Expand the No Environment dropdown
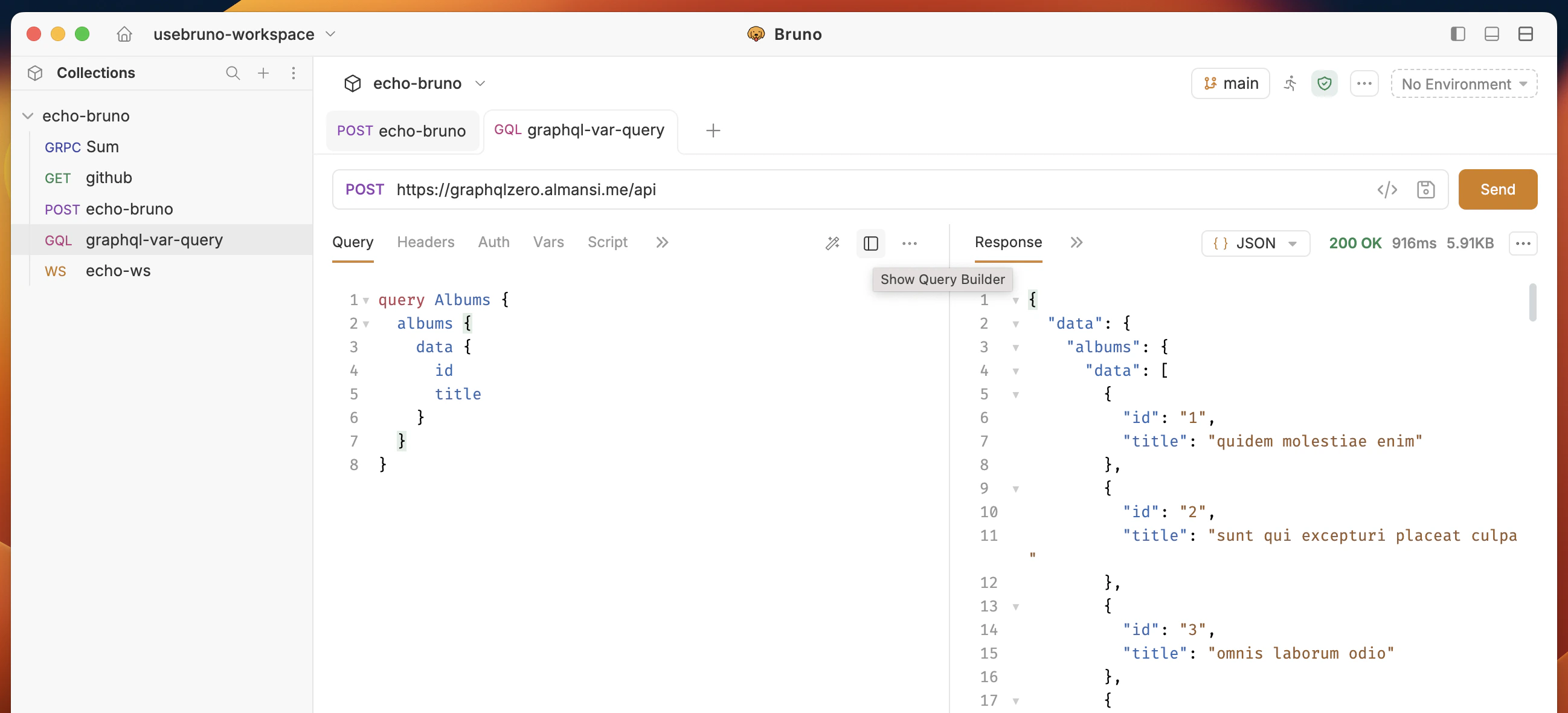Viewport: 1568px width, 713px height. pos(1464,84)
